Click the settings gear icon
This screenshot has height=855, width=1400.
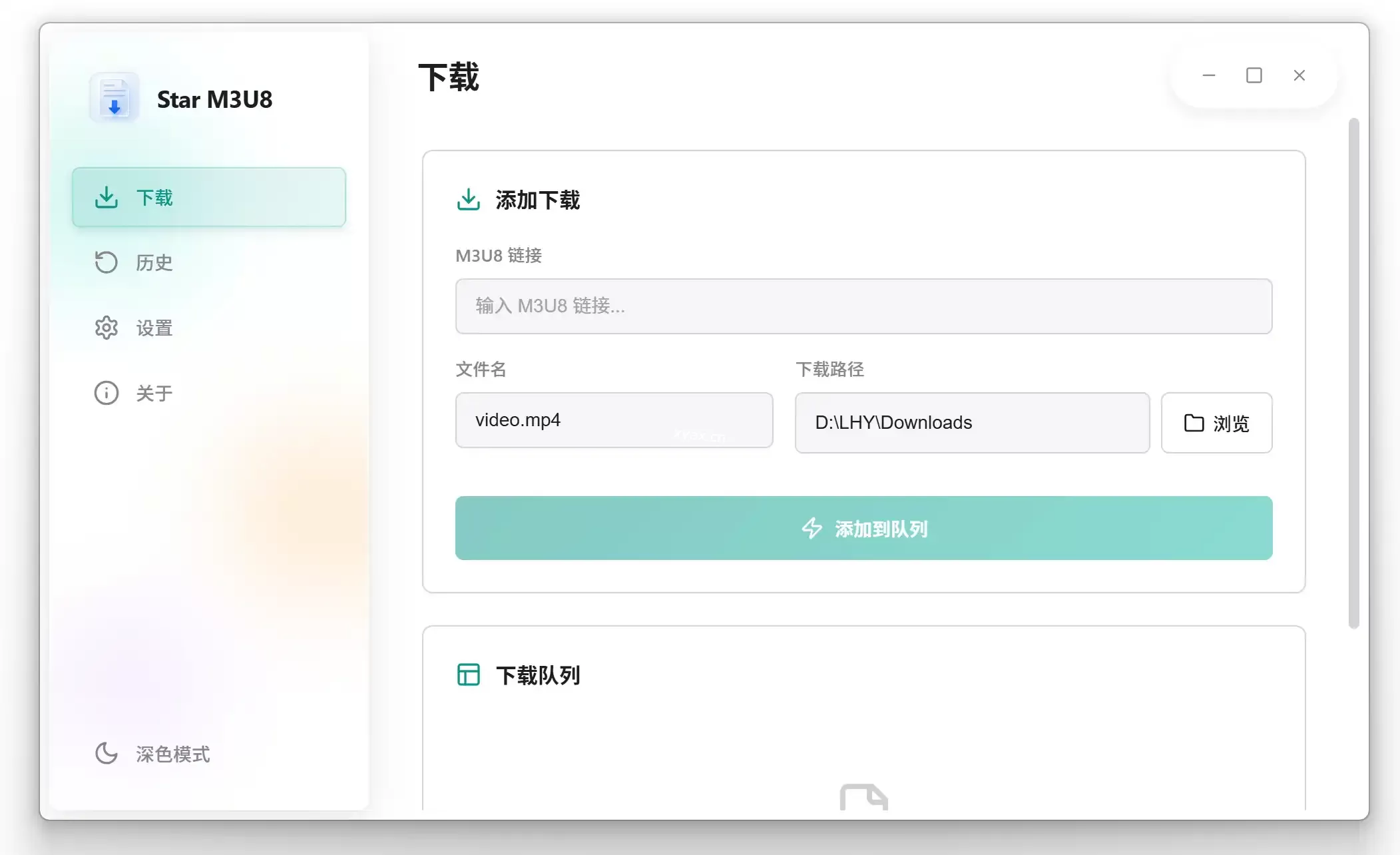pyautogui.click(x=107, y=328)
